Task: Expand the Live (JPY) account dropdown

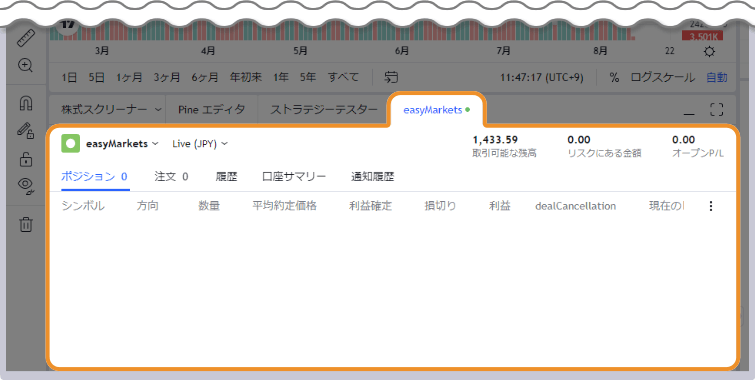Action: (x=200, y=144)
